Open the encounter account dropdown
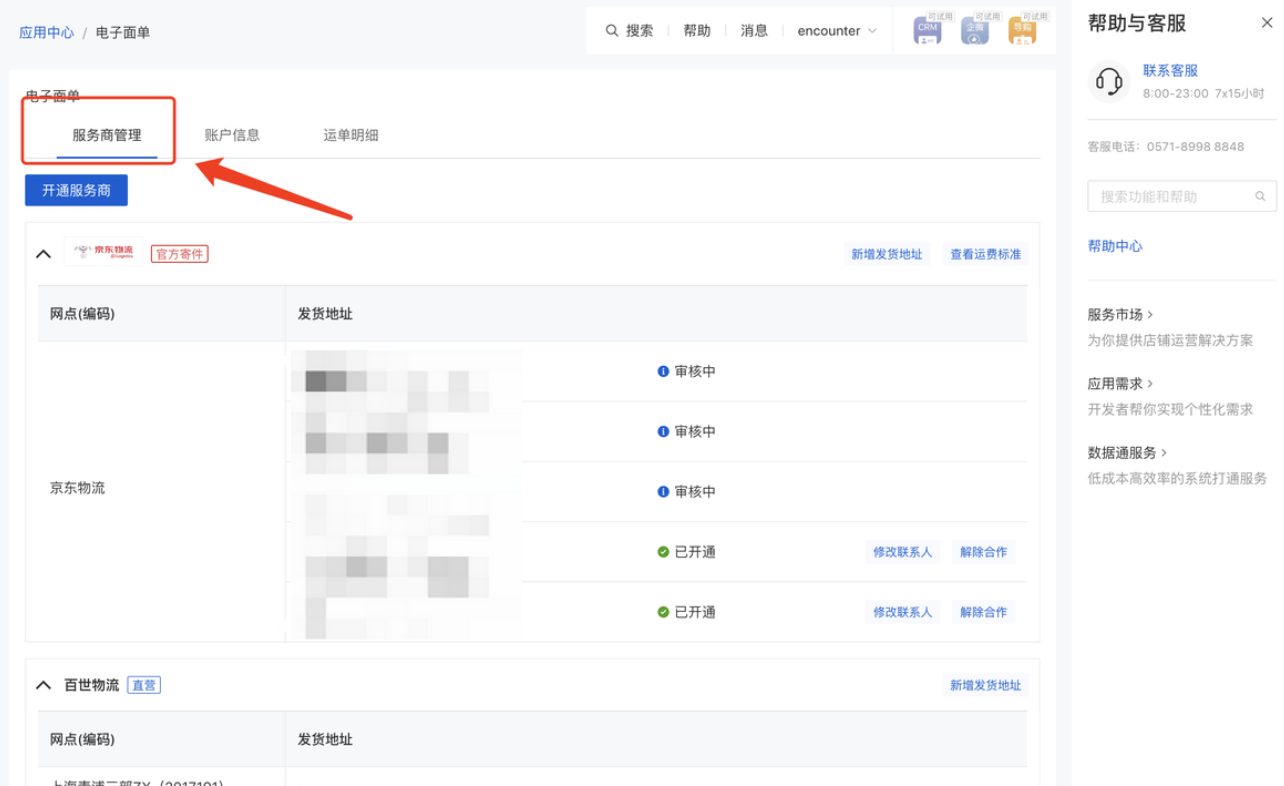 (837, 31)
